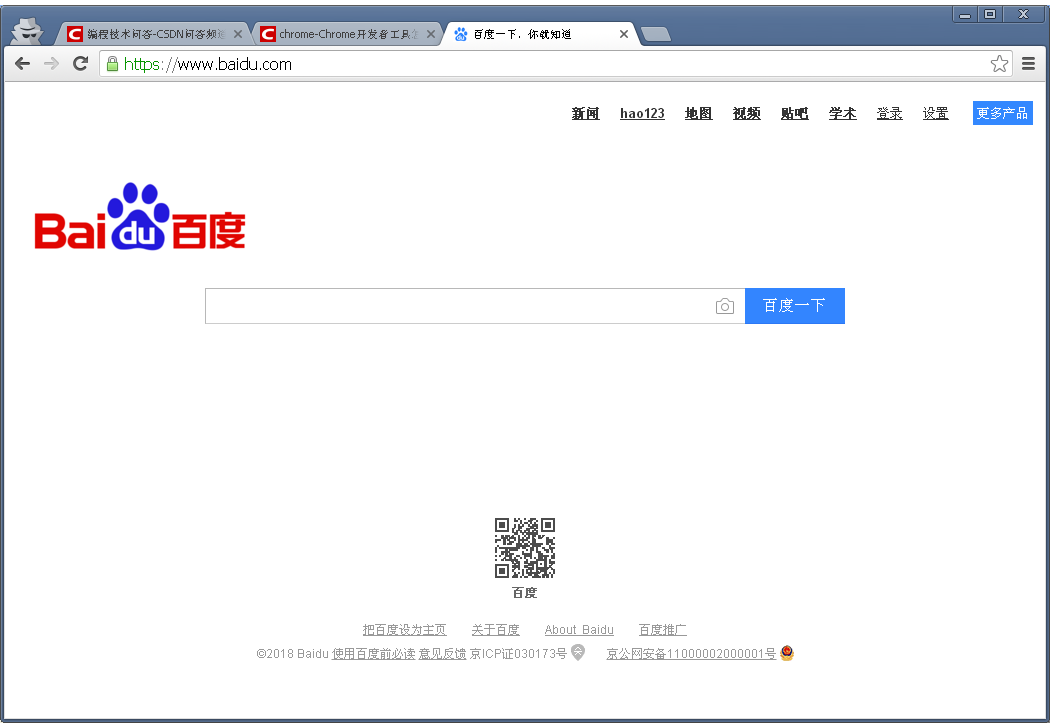
Task: Click the ICP shield icon in the footer
Action: point(577,653)
